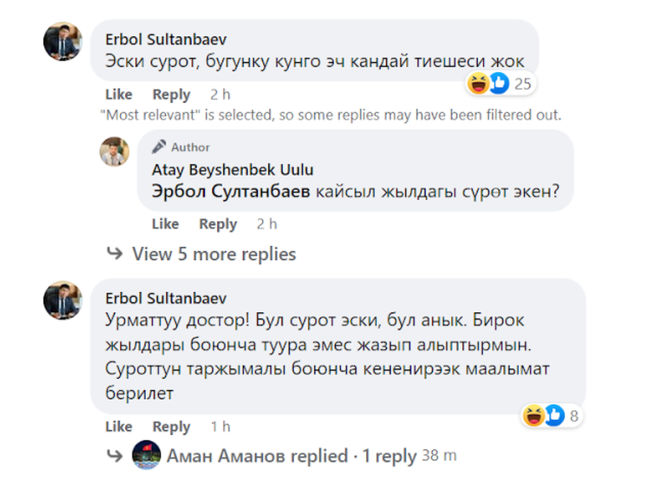Reply to Erbol's second comment
Image resolution: width=649 pixels, height=500 pixels.
(171, 426)
